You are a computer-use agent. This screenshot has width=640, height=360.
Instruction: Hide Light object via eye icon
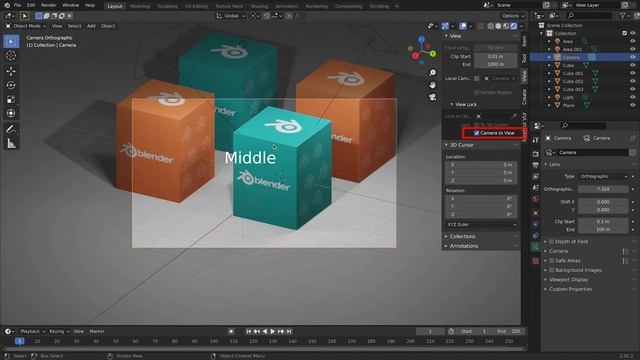pos(633,97)
